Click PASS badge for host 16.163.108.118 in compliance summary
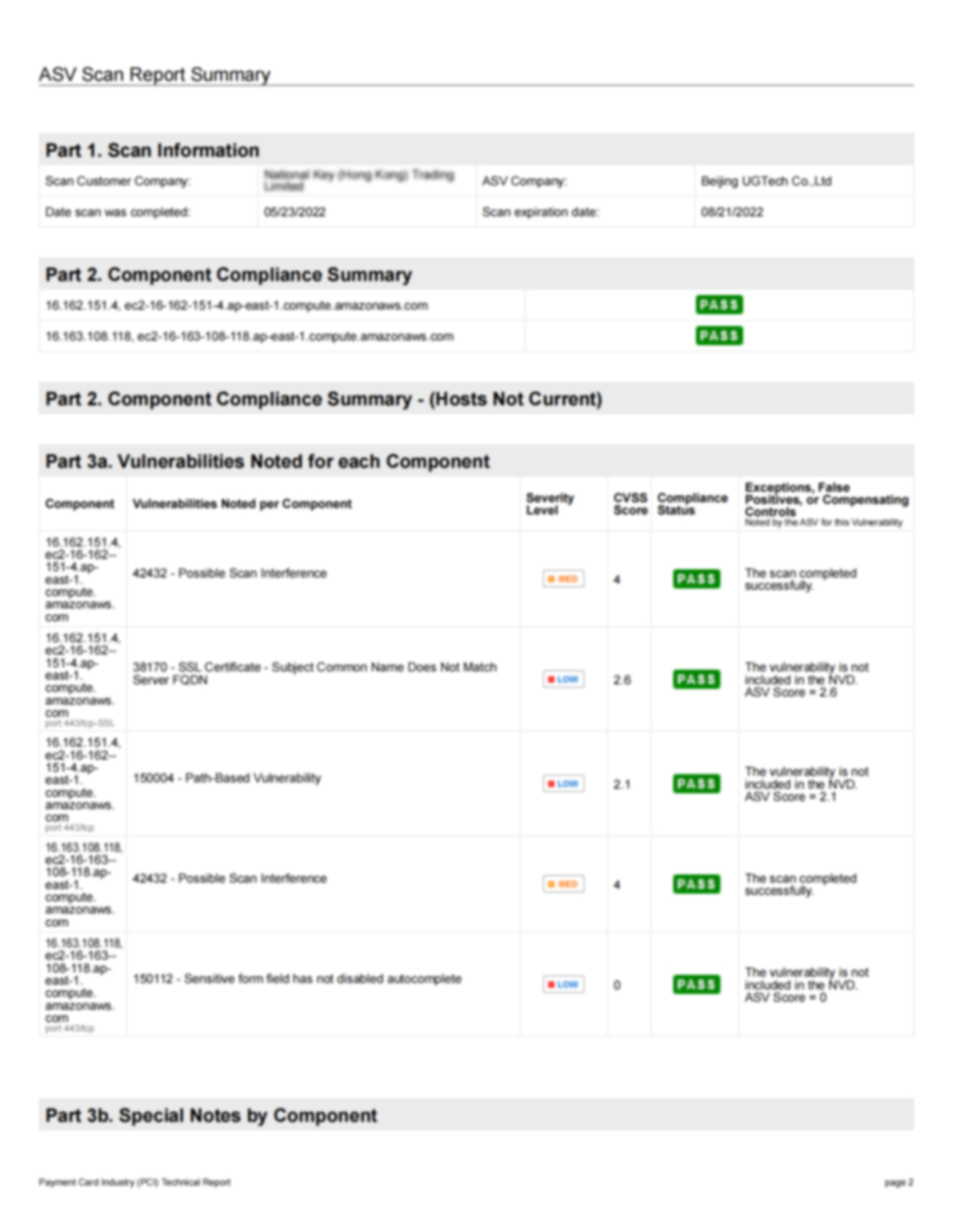 [719, 336]
